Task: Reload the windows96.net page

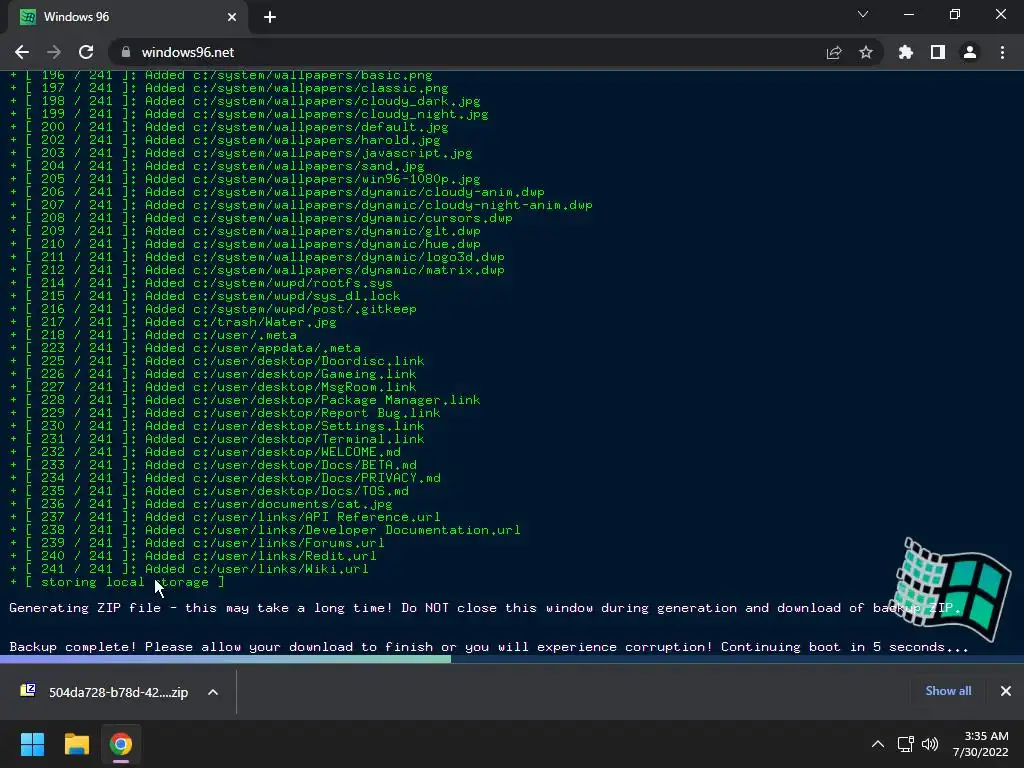Action: point(86,52)
